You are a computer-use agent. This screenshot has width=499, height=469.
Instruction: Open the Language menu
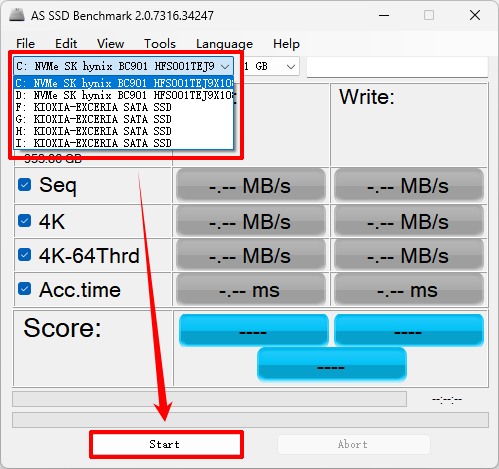(224, 44)
